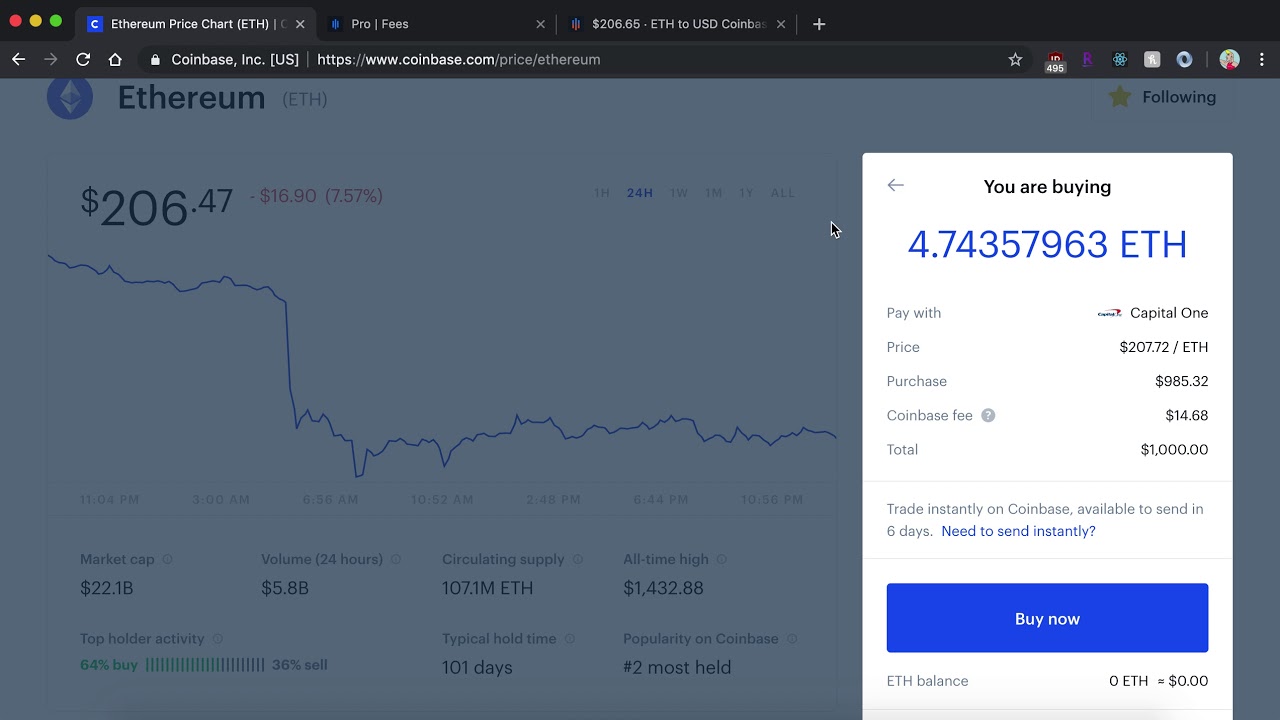Switch to the ETH to USD Coinbase tab

pos(677,24)
